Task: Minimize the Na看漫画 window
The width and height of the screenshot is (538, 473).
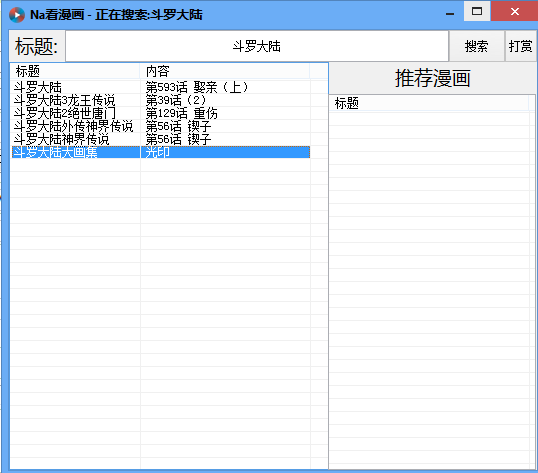Action: 450,14
